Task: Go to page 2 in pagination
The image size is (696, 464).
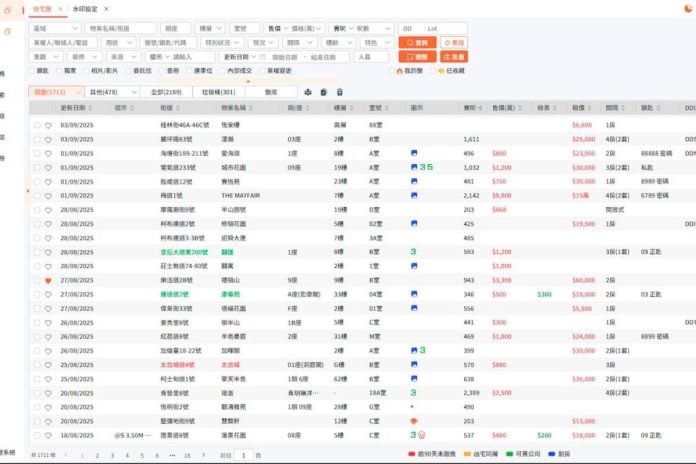Action: [97, 455]
